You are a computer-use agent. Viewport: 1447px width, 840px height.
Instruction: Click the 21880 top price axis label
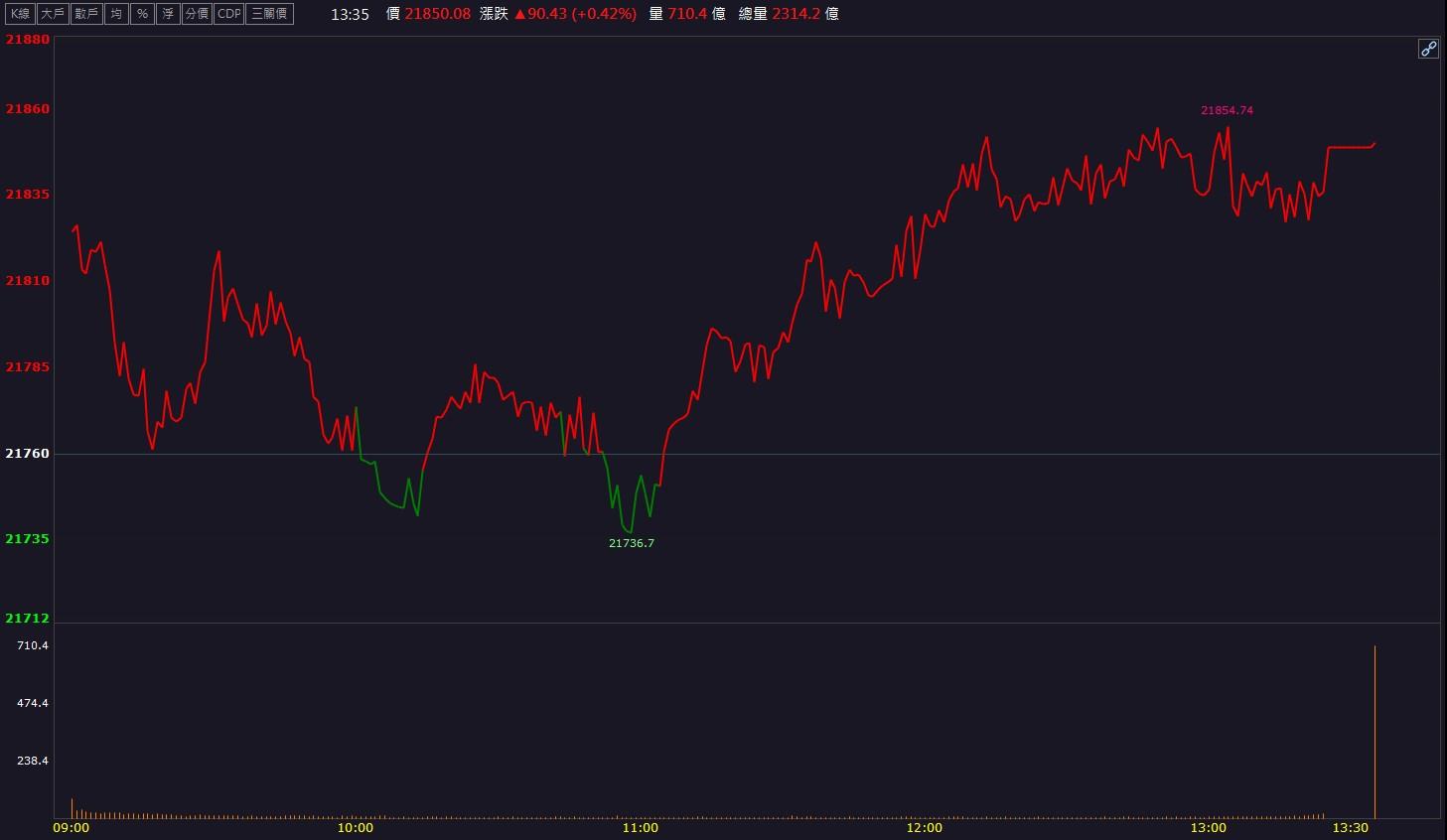click(x=27, y=39)
